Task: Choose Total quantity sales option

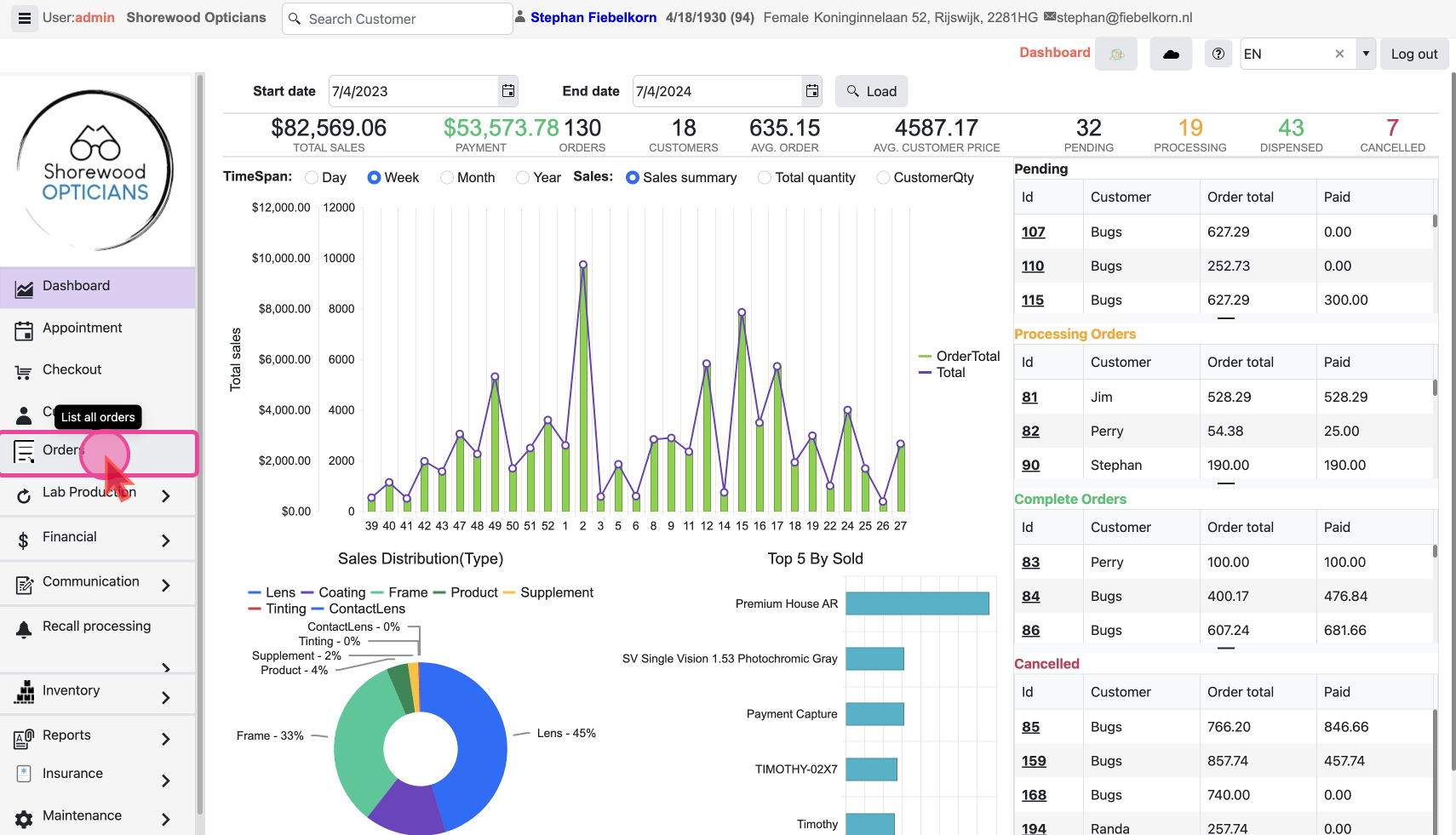Action: point(765,178)
